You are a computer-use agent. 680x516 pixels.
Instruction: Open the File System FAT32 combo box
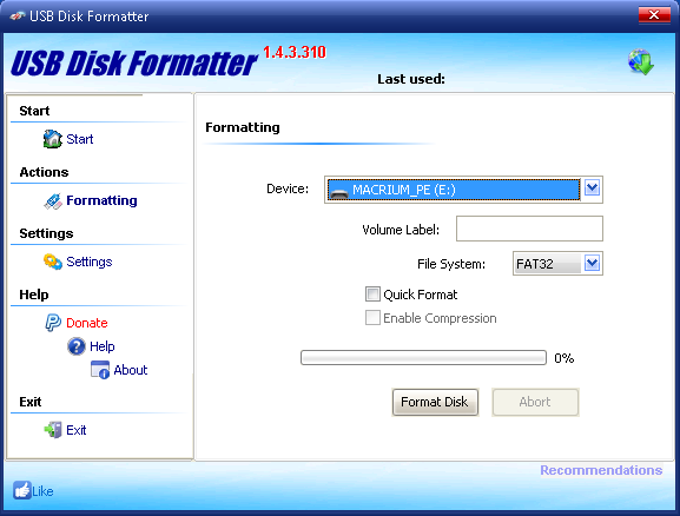click(558, 263)
